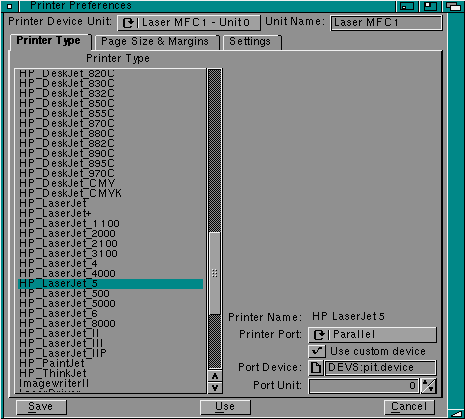Select HP_LaserJet_4000 in the list
This screenshot has width=465, height=419.
(x=110, y=273)
